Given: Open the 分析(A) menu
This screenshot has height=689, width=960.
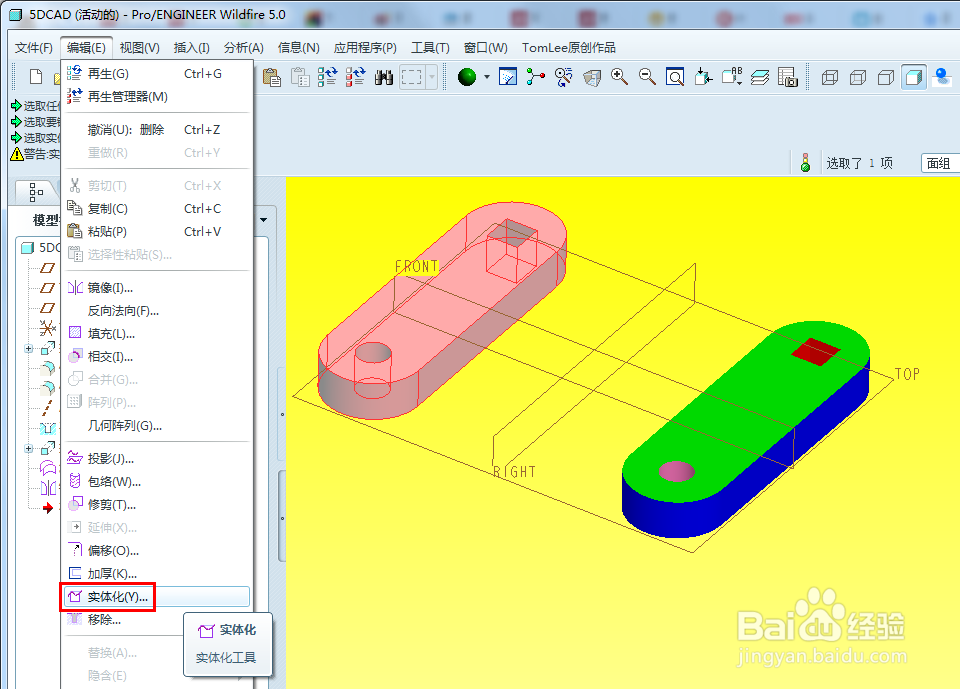Looking at the screenshot, I should (243, 48).
